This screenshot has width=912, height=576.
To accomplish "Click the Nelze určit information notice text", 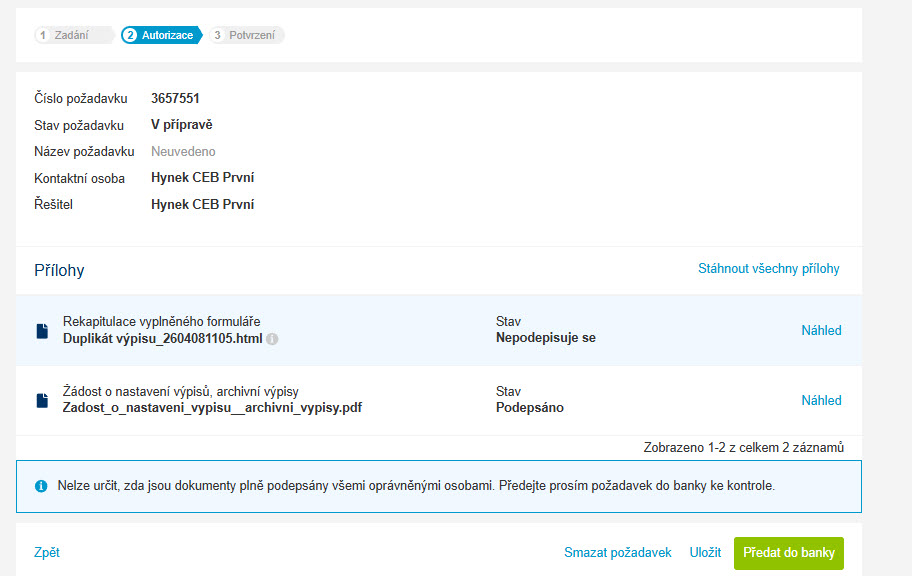I will (416, 486).
